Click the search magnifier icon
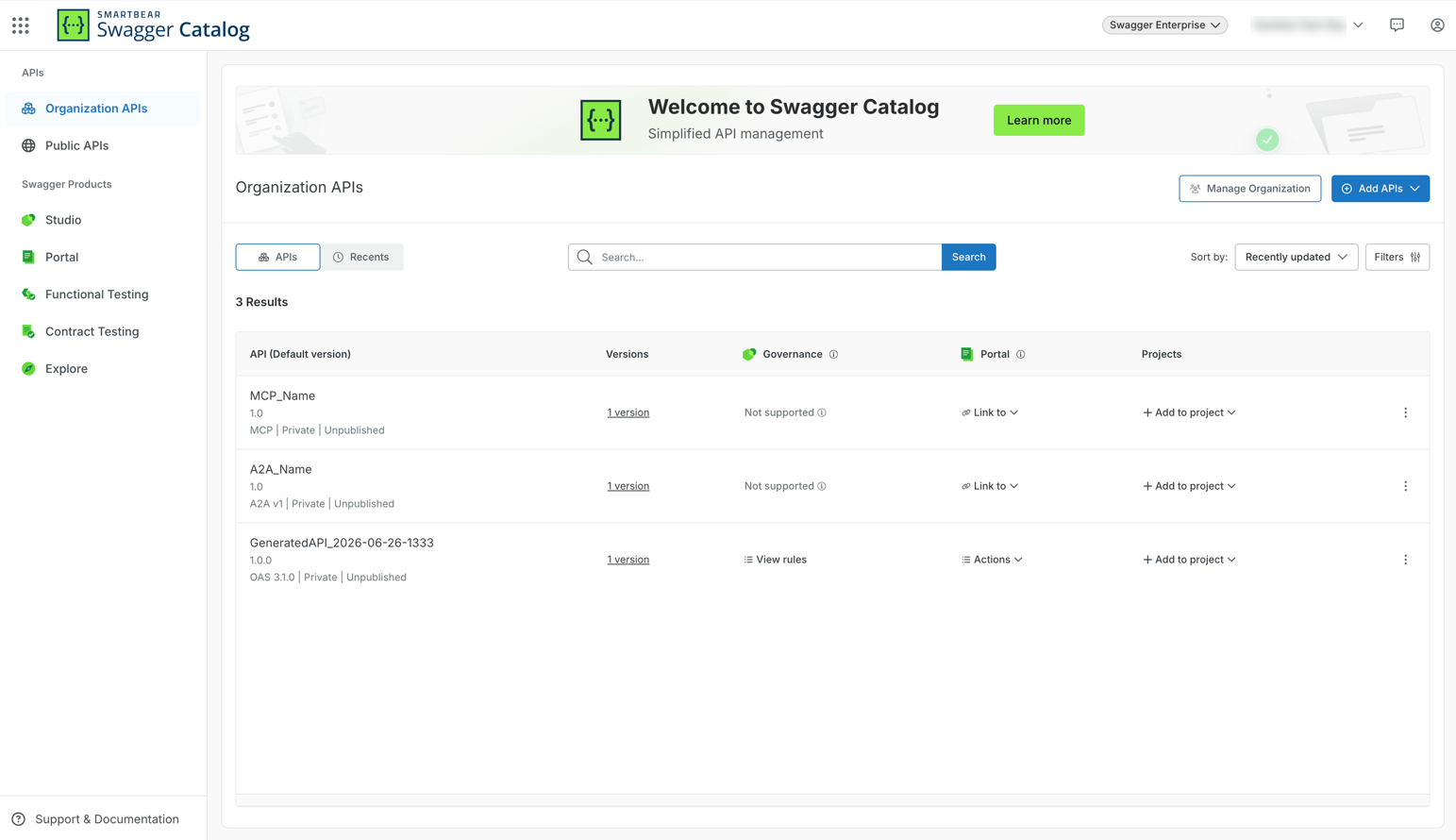Viewport: 1456px width, 840px height. (x=585, y=257)
